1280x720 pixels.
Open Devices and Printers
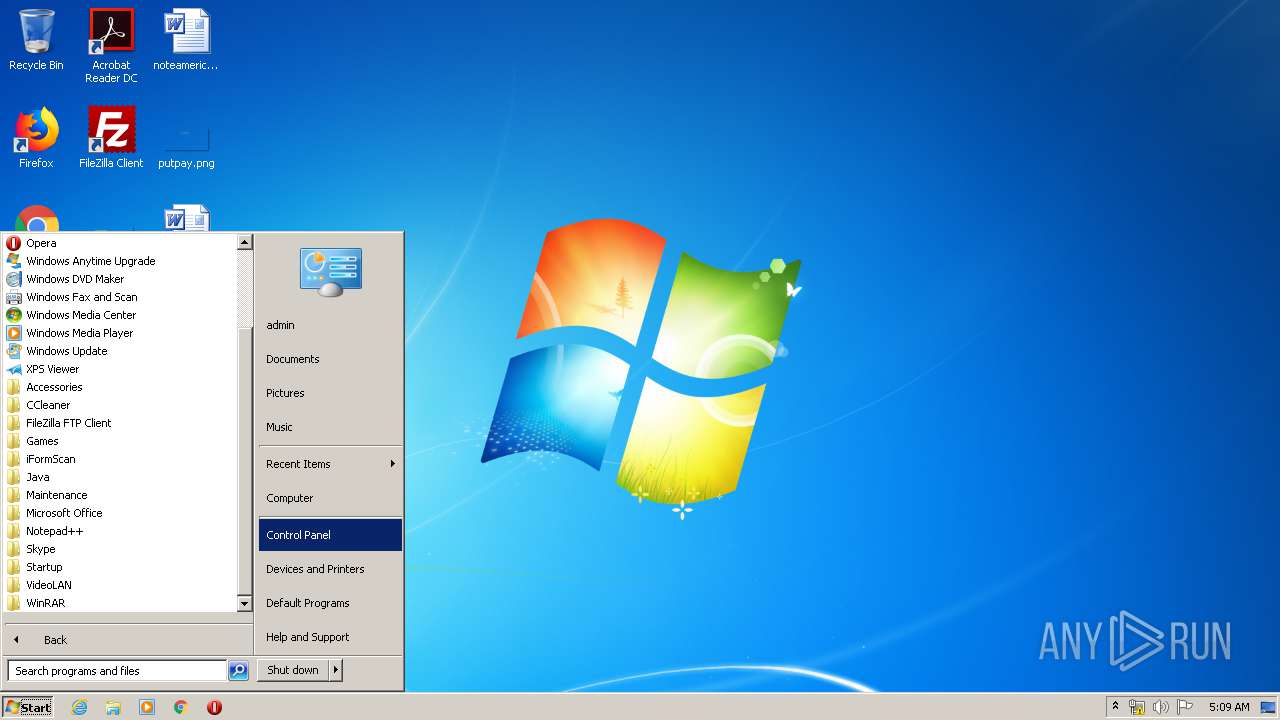click(x=330, y=569)
